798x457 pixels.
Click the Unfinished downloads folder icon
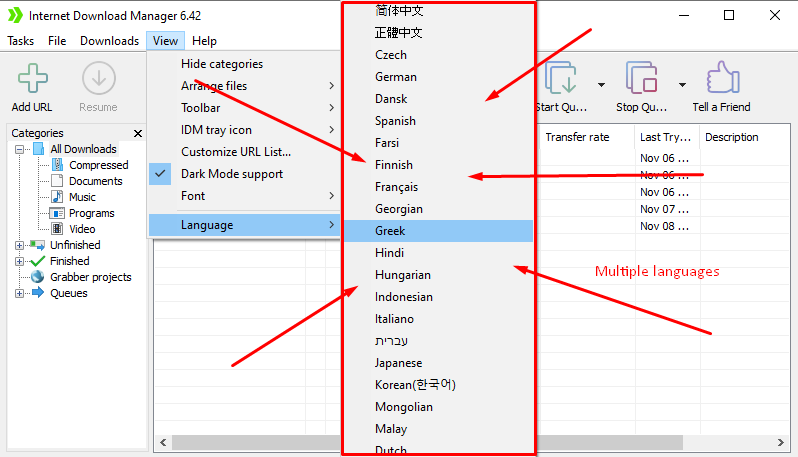37,245
